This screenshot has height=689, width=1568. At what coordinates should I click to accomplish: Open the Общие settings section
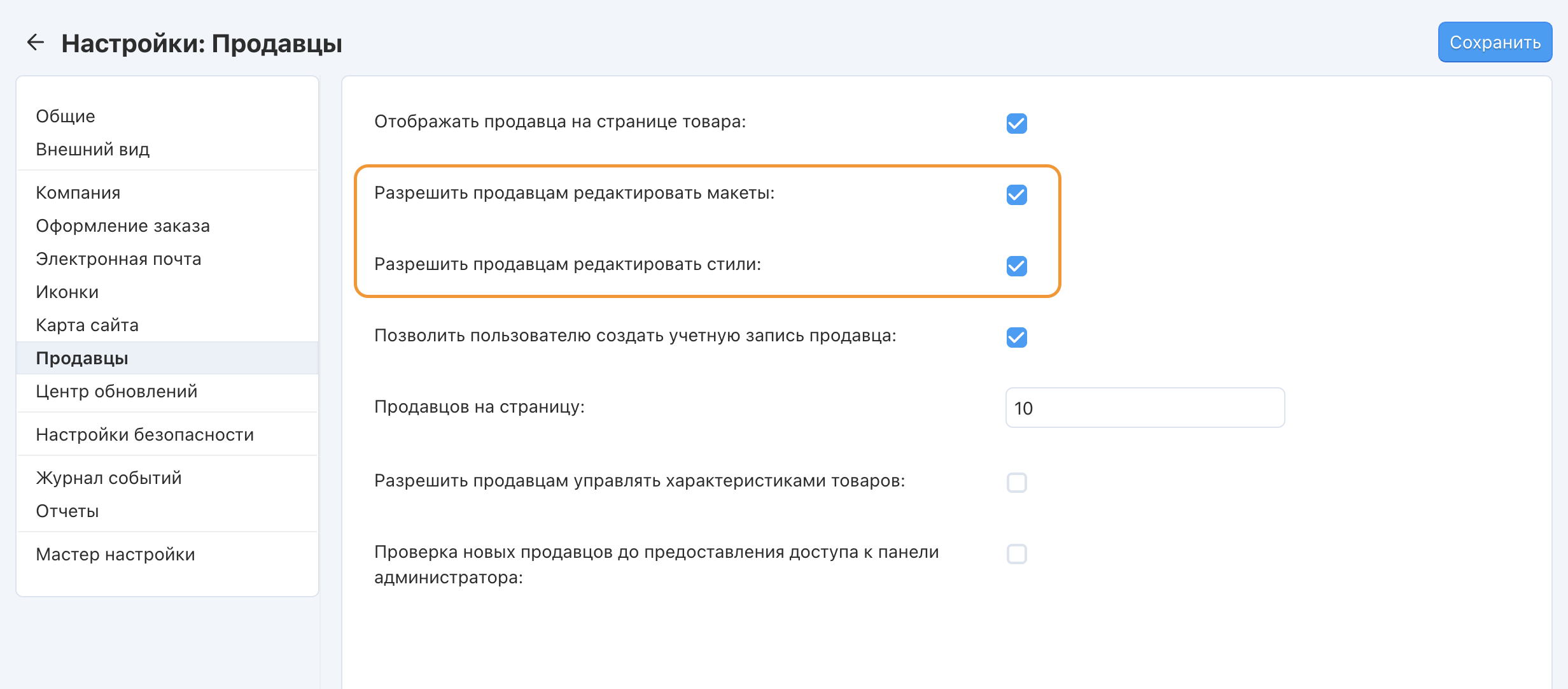[x=66, y=117]
